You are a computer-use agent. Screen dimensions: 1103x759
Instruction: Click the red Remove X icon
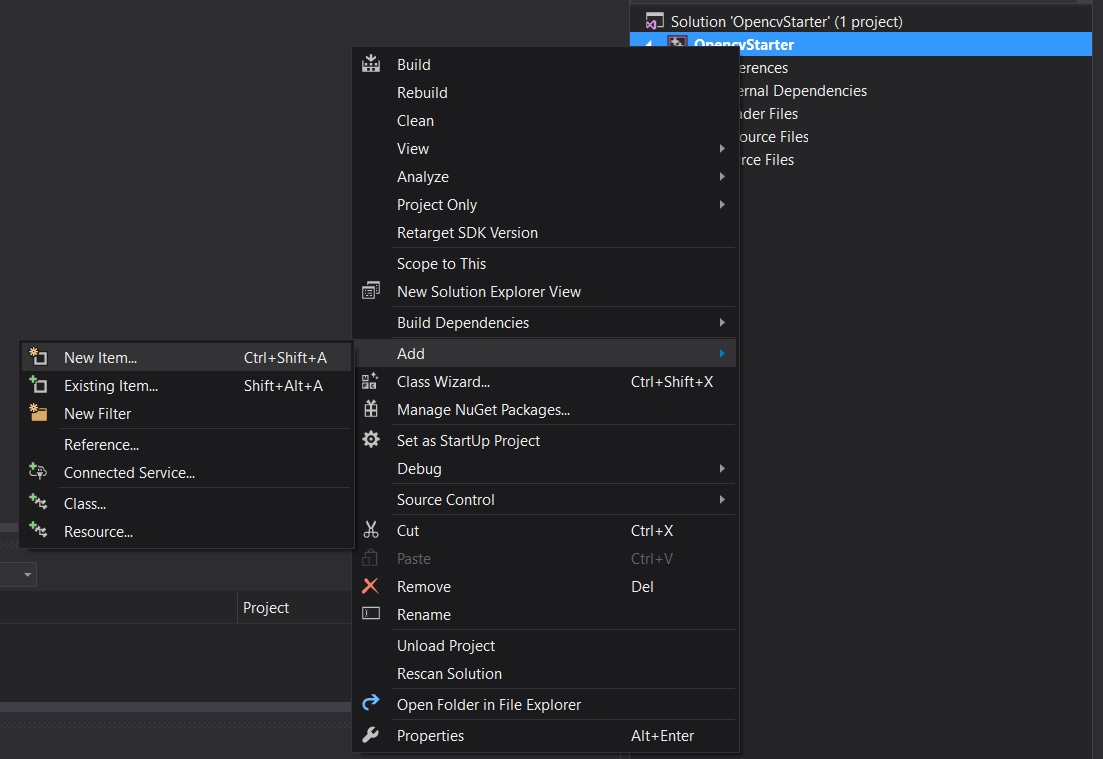coord(371,587)
